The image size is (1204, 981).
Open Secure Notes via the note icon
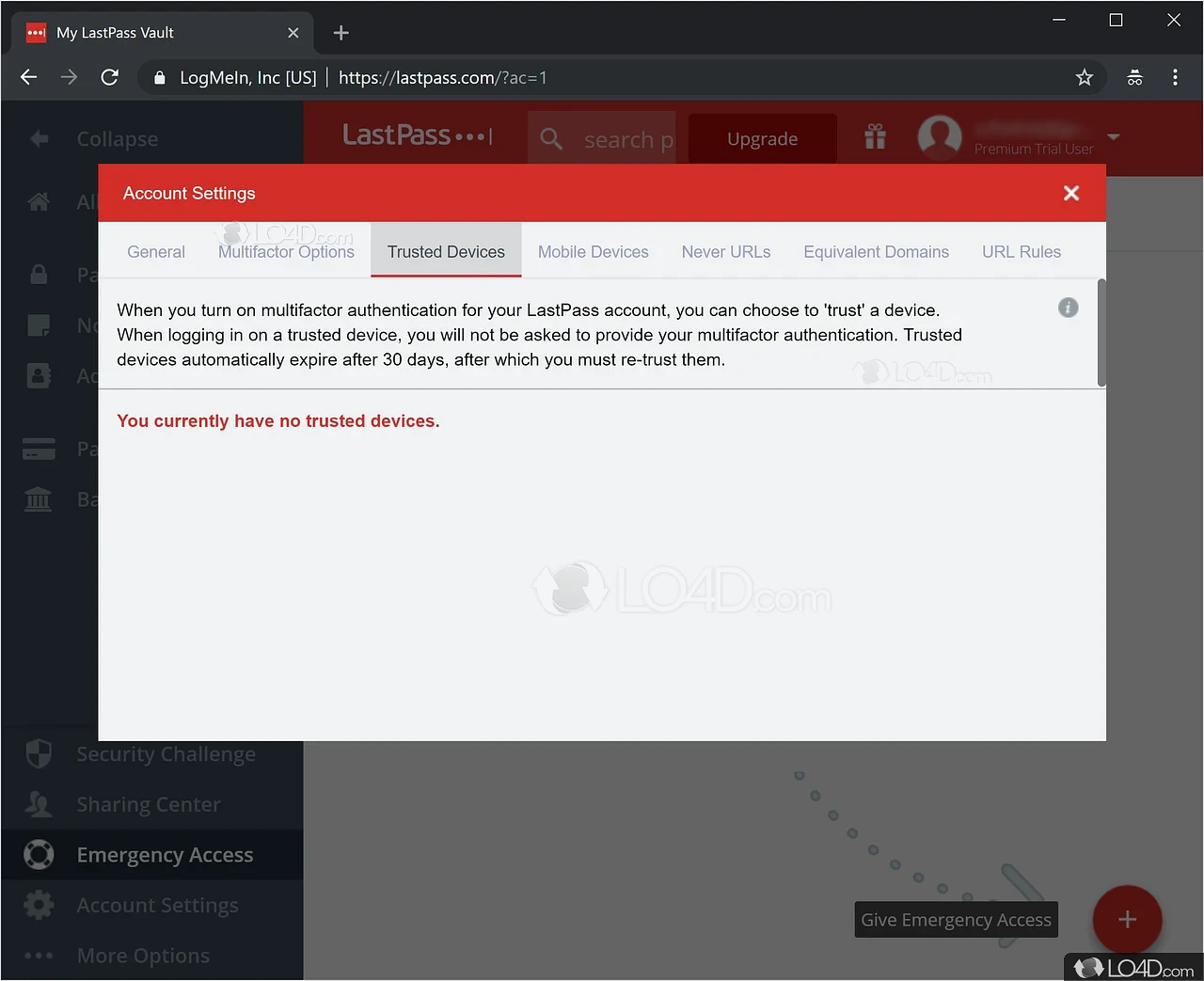point(38,324)
